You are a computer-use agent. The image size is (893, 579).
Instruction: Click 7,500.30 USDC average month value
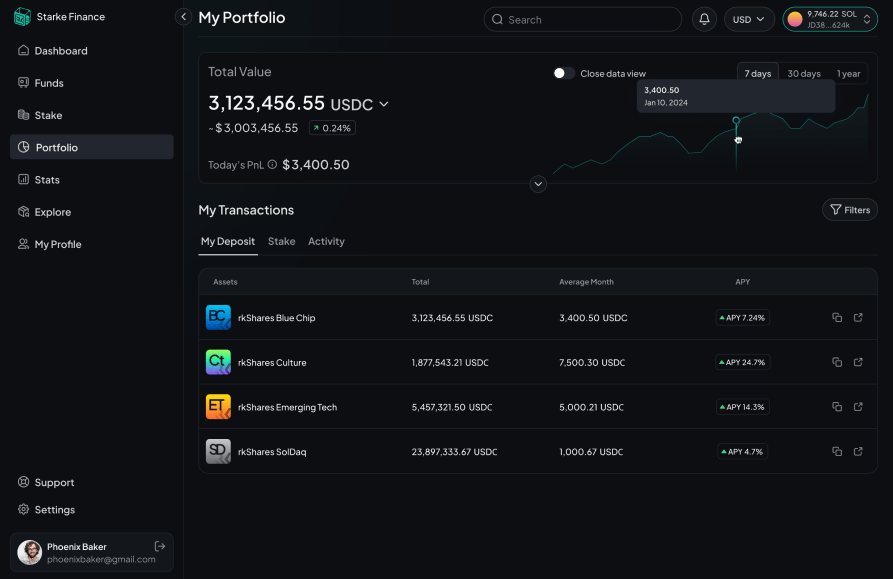pos(592,362)
